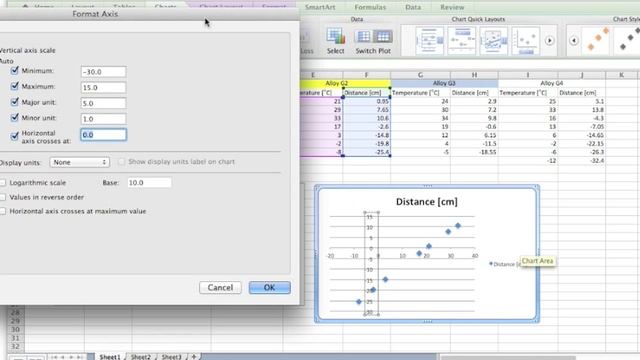
Task: Toggle the Minor unit auto checkbox
Action: coord(15,118)
